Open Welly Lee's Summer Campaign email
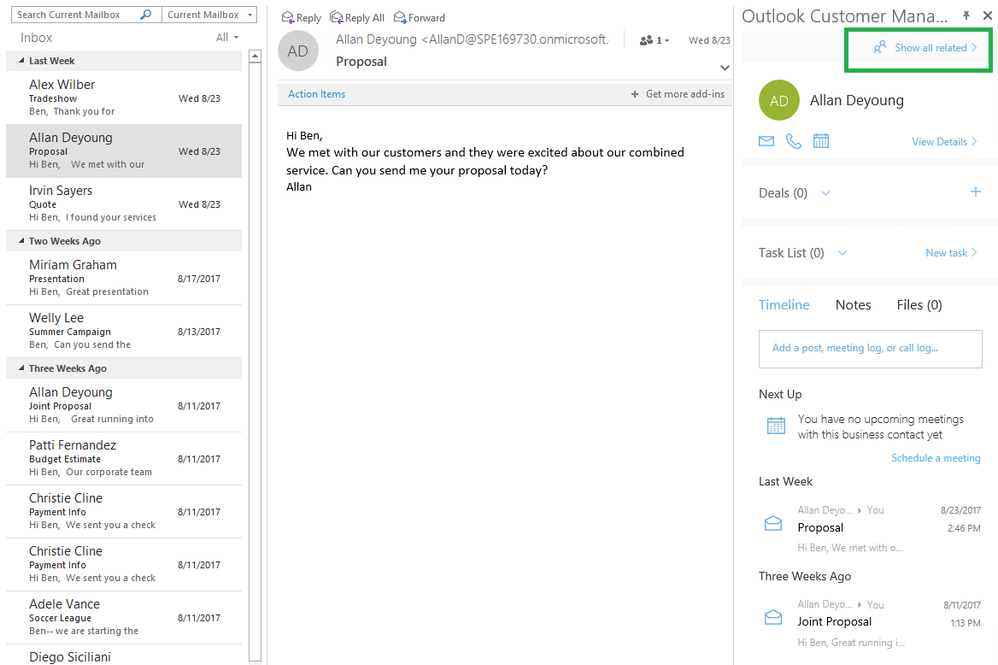Viewport: 998px width, 665px height. pyautogui.click(x=124, y=331)
